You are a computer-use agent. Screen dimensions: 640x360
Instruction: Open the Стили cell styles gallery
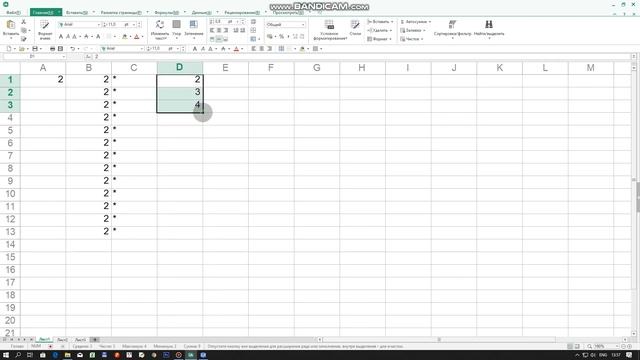click(x=355, y=28)
